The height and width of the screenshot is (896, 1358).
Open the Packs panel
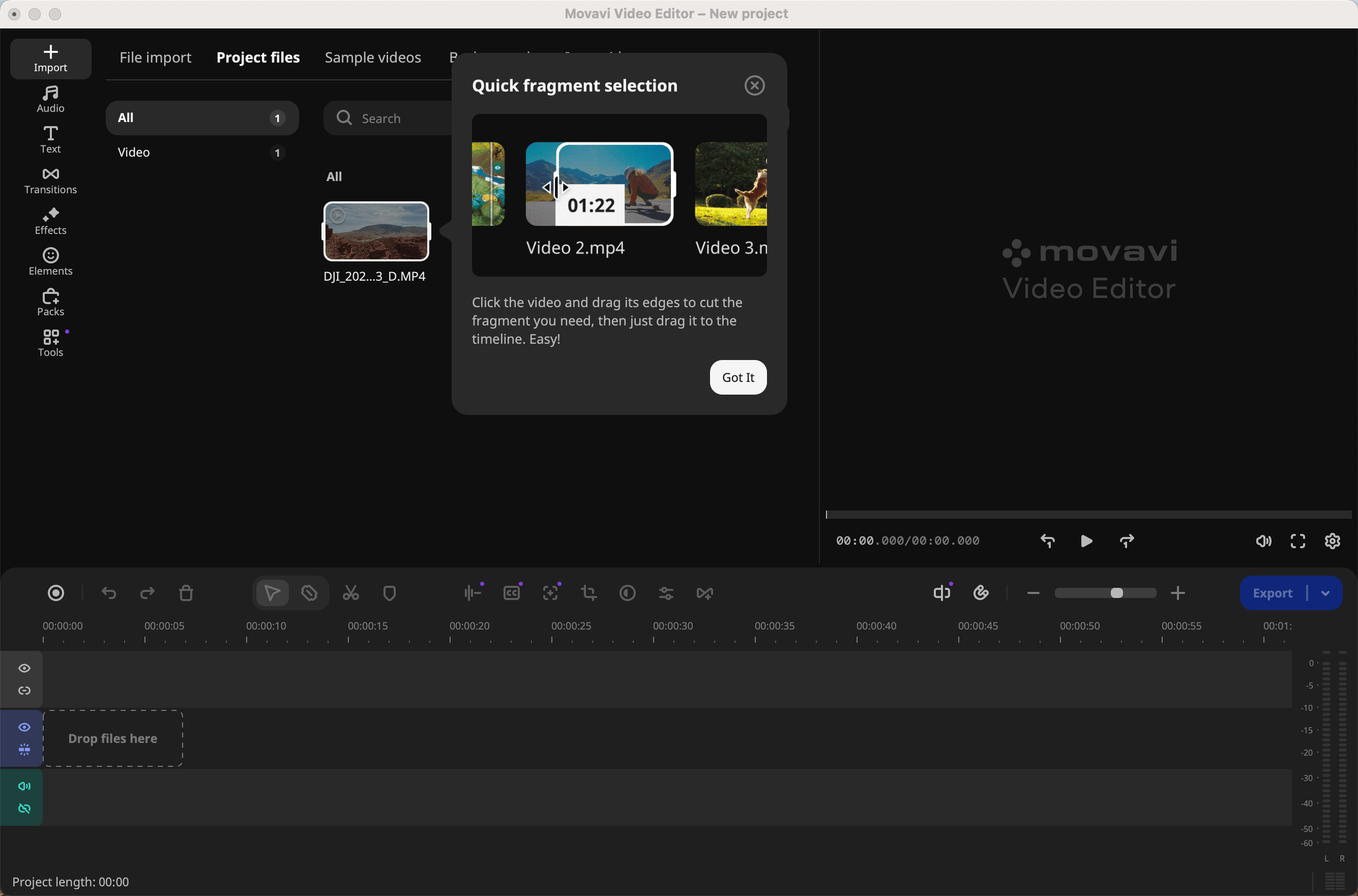[x=50, y=302]
